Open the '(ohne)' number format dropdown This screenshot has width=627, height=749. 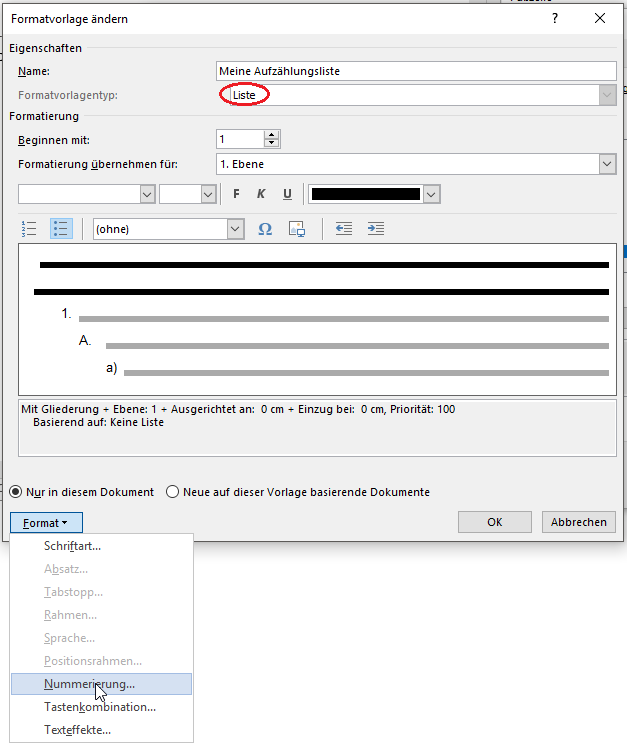tap(235, 229)
